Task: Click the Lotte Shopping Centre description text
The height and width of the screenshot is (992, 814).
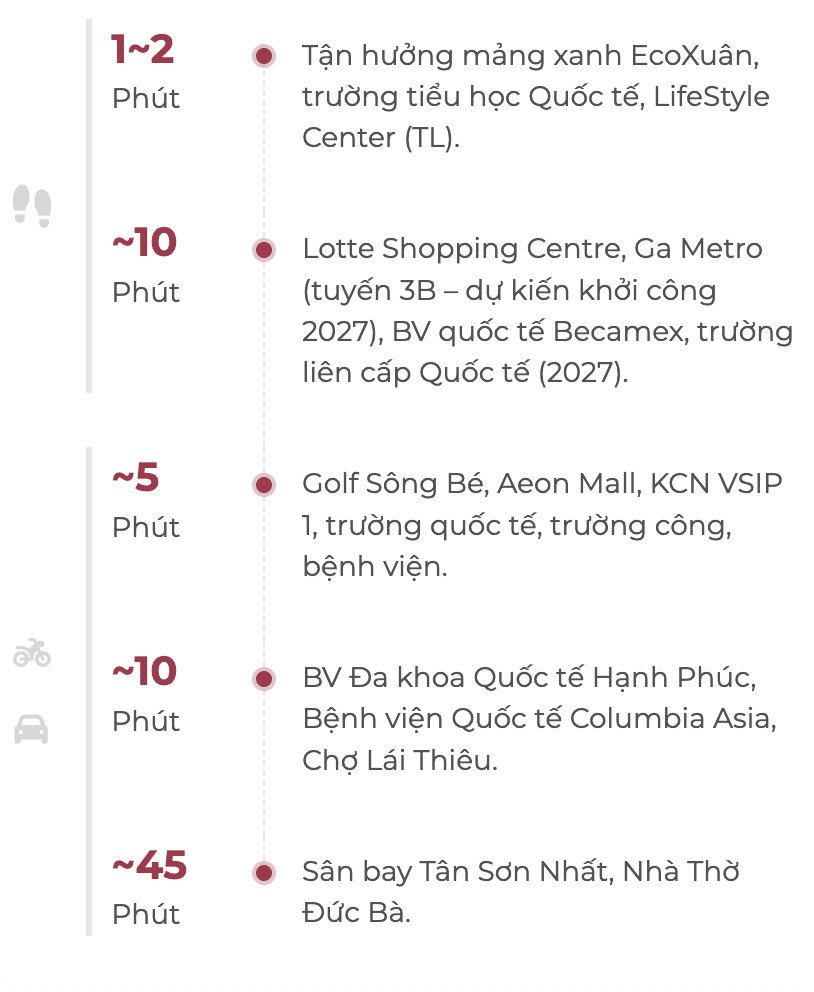Action: tap(547, 310)
